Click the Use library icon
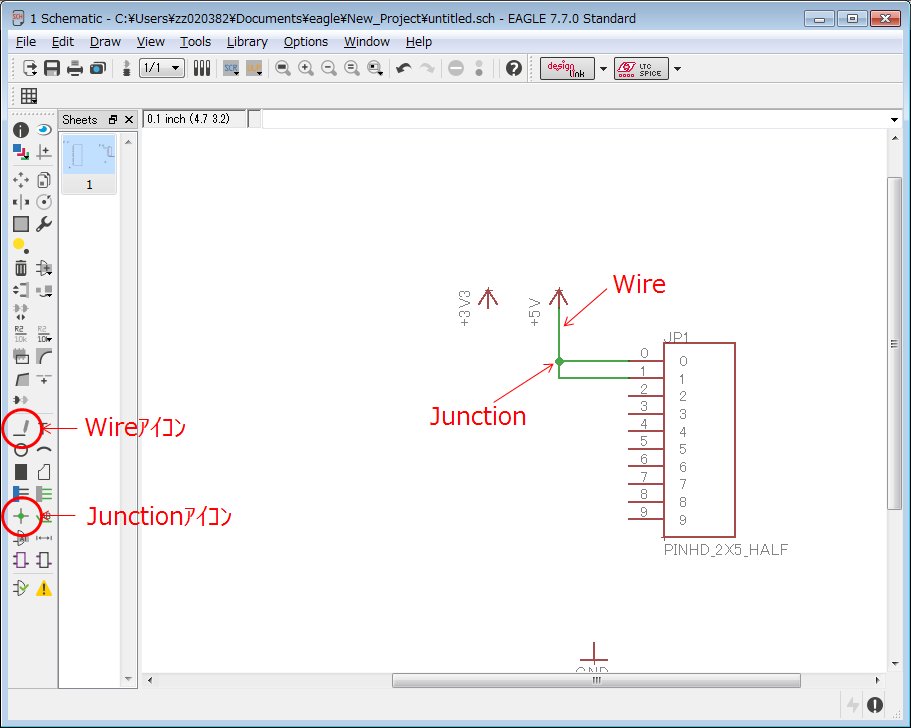 click(x=202, y=68)
